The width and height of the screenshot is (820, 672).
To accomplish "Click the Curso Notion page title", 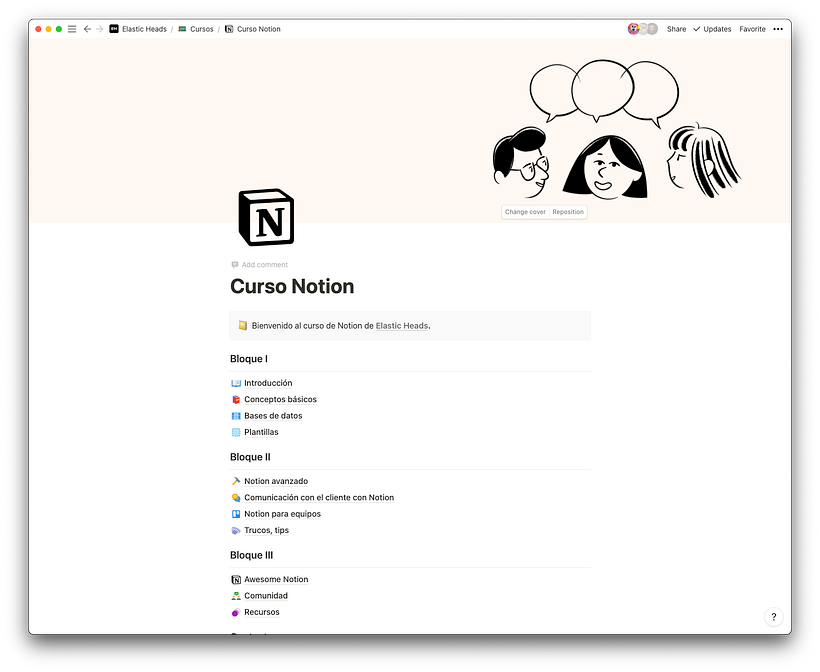I will coord(292,287).
